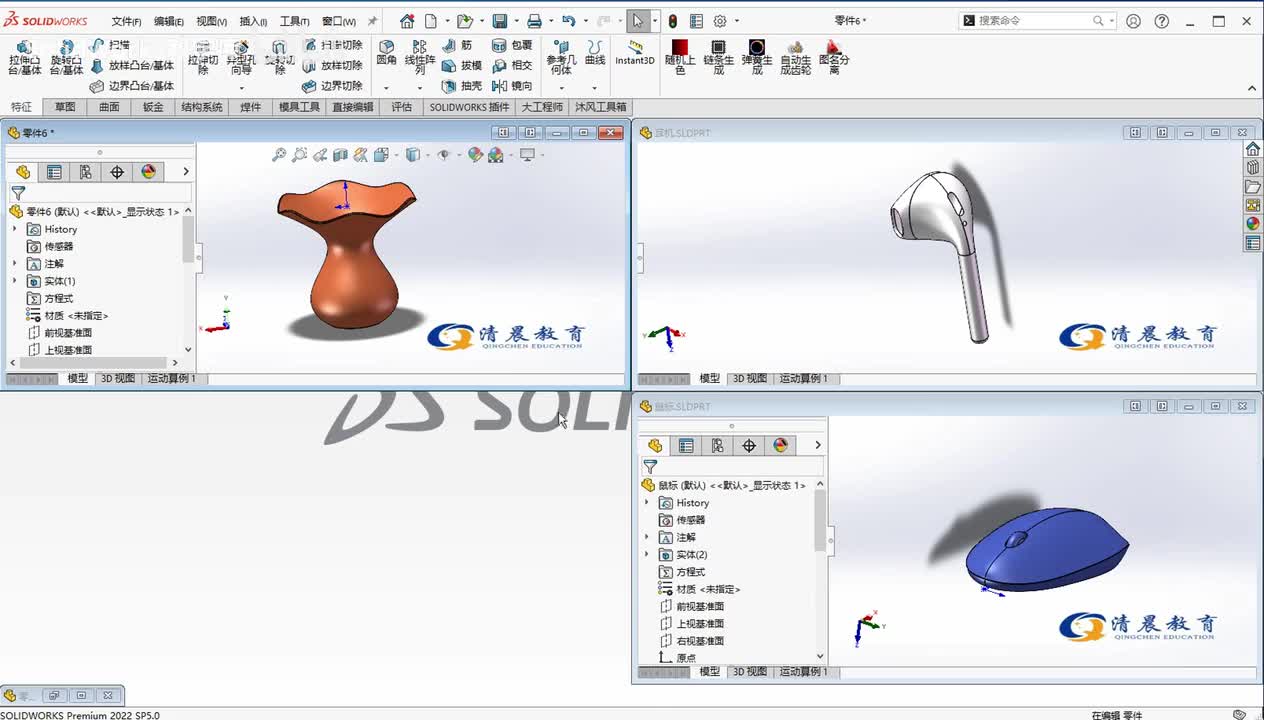
Task: Open the dropdown arrow next to Options gear
Action: point(735,21)
